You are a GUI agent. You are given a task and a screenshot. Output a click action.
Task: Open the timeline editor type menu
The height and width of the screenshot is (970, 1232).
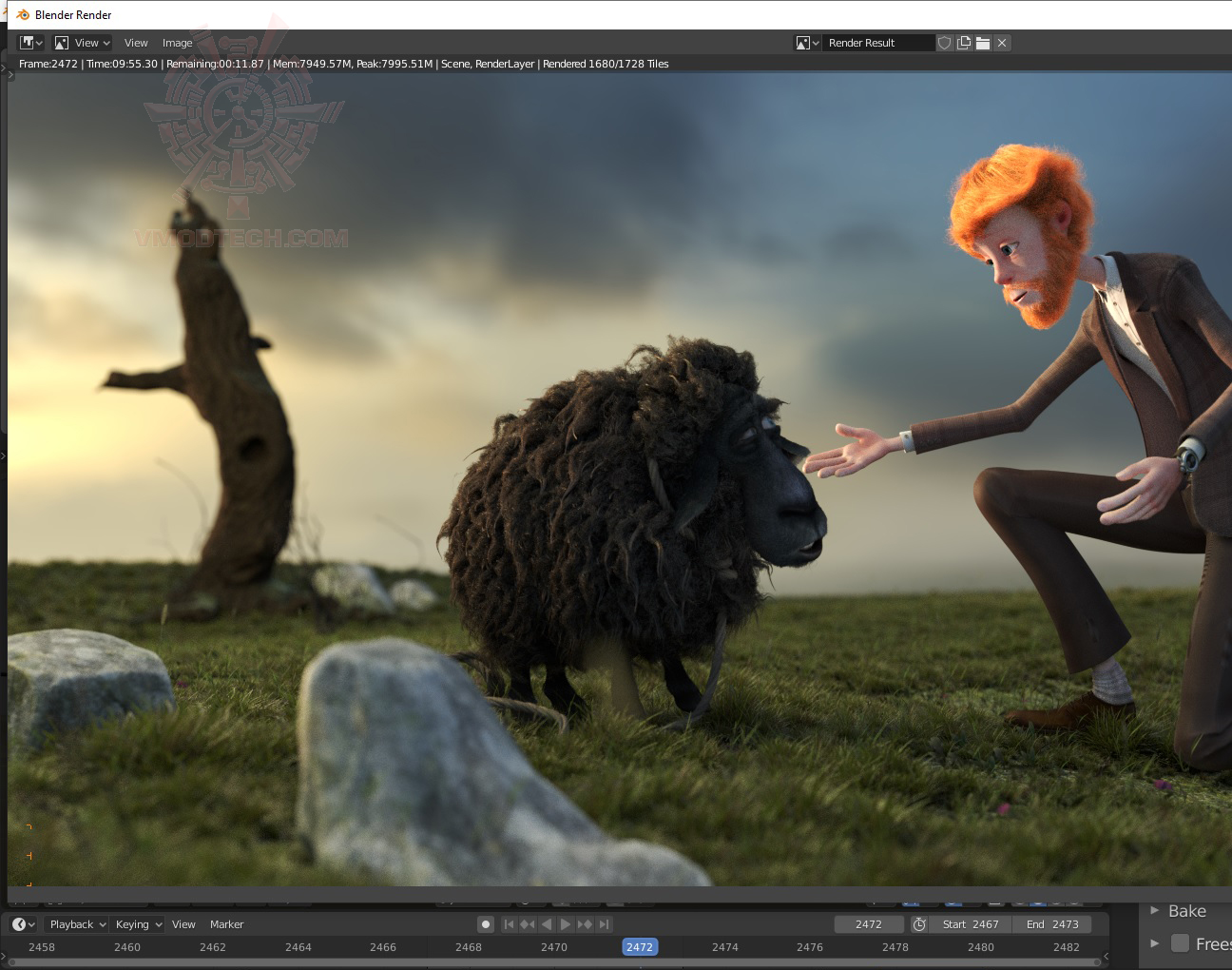pos(24,924)
